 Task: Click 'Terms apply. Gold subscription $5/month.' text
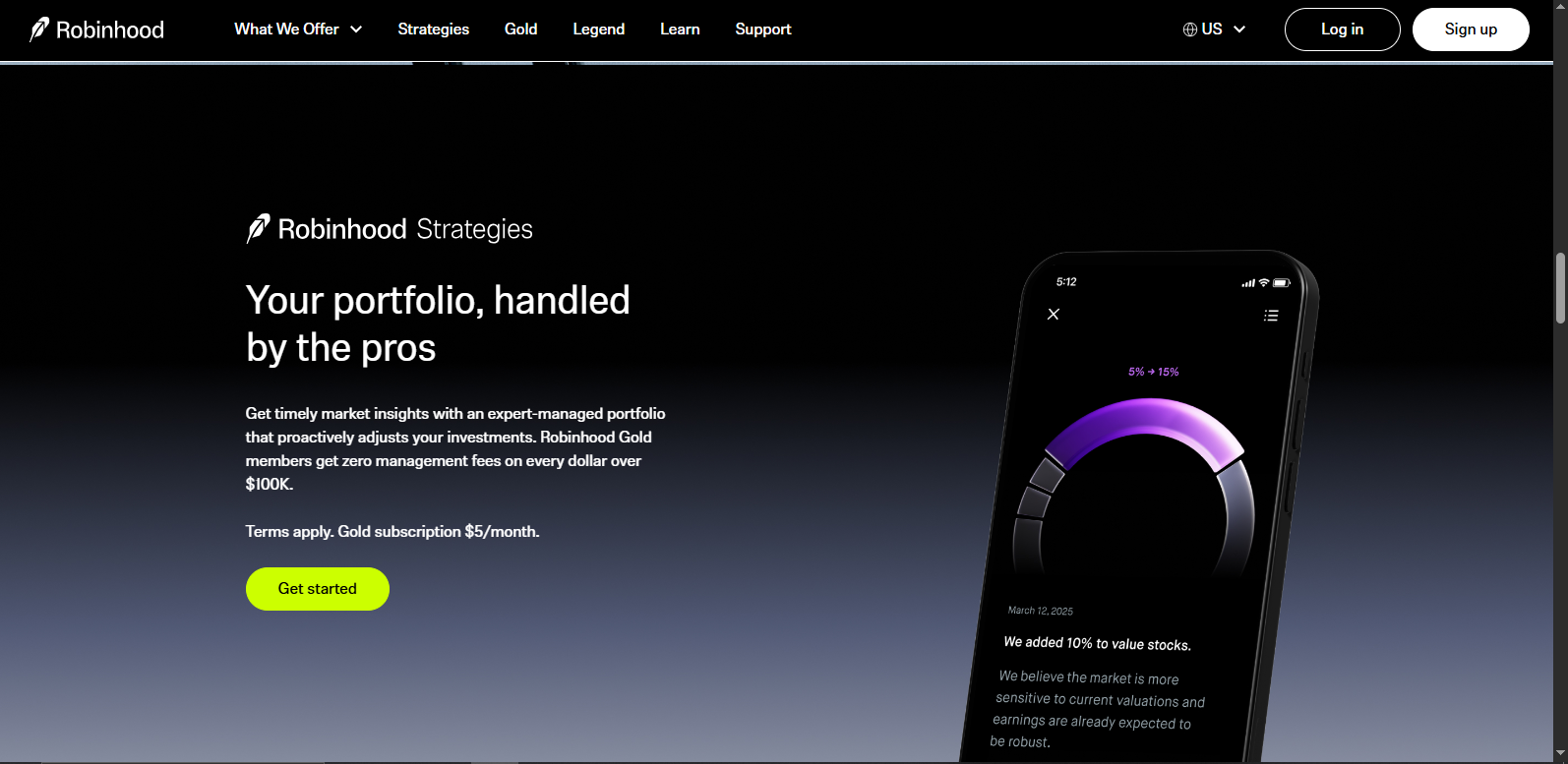(392, 532)
